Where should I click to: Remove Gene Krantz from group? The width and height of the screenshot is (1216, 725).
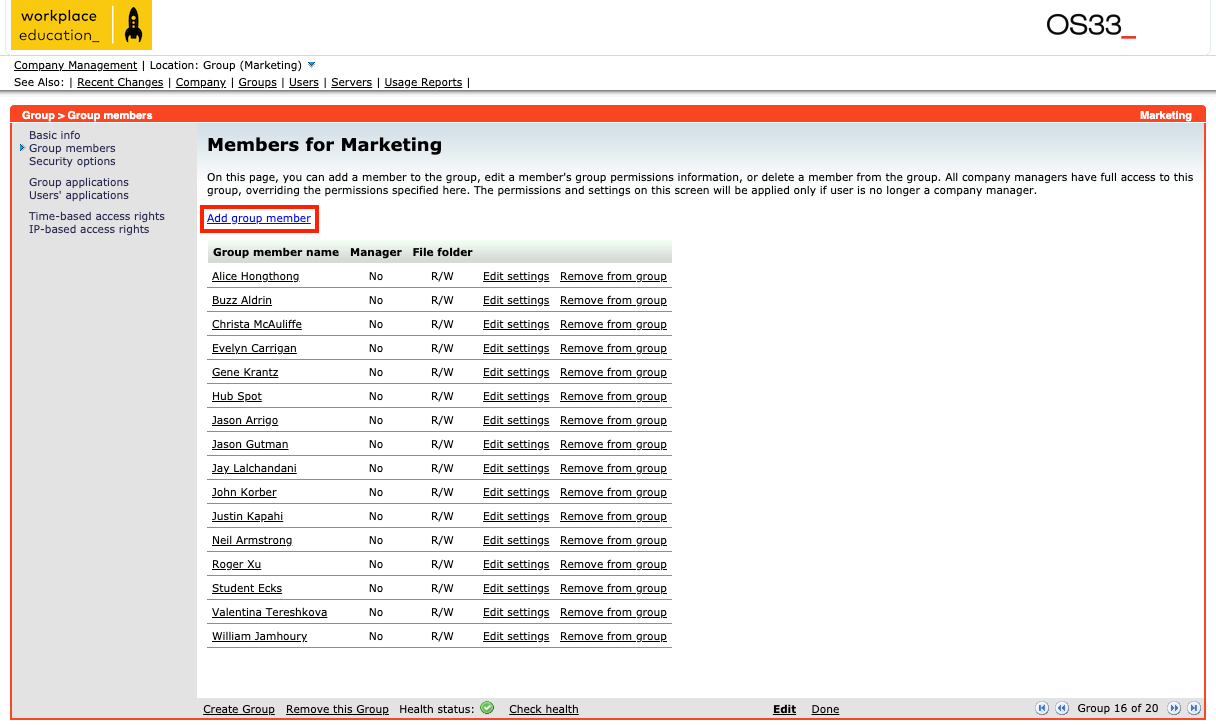pyautogui.click(x=613, y=372)
